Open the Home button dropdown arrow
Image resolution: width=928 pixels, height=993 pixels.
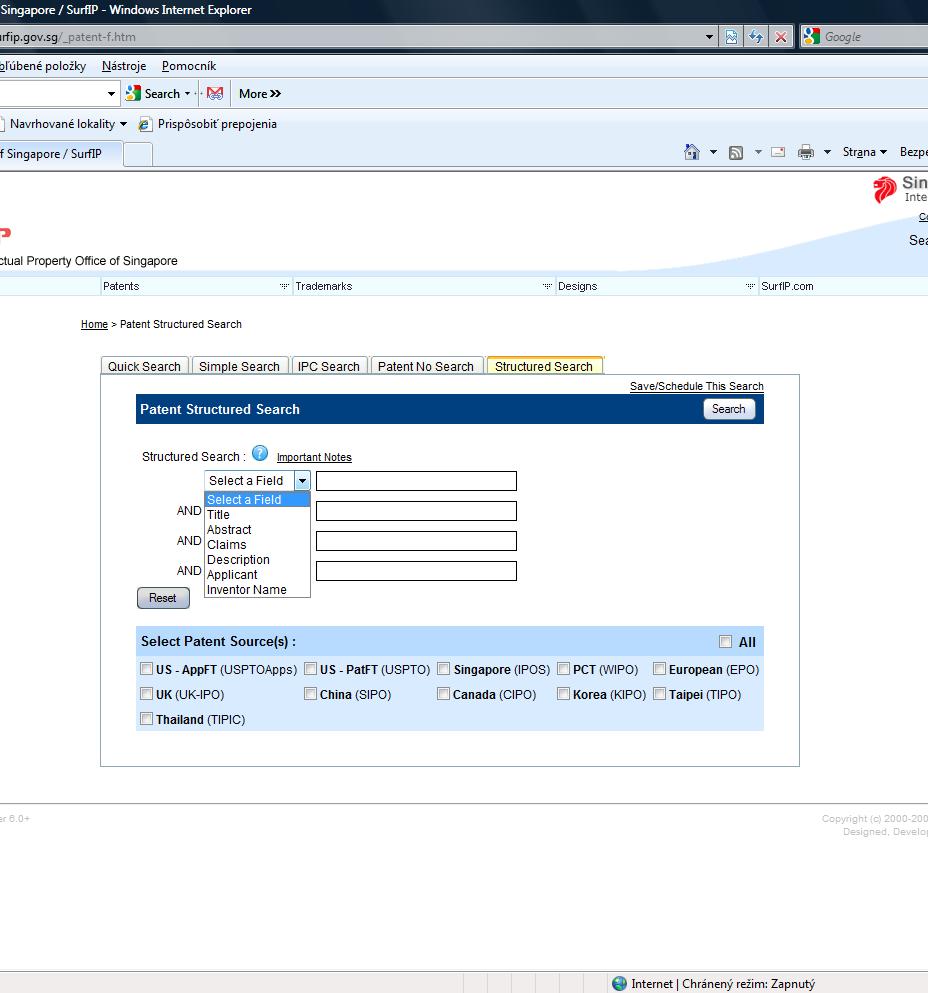pyautogui.click(x=713, y=152)
